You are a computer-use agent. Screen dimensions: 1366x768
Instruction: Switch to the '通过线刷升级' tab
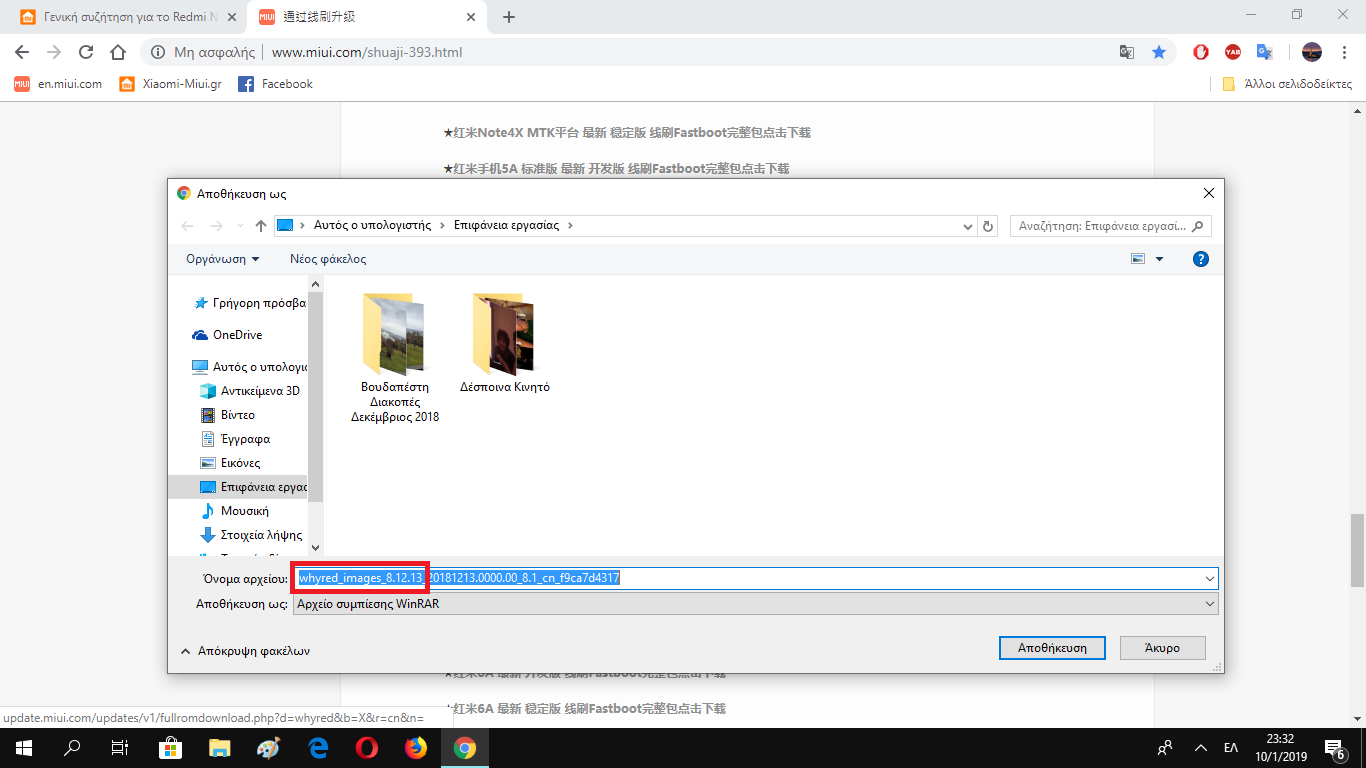coord(365,17)
